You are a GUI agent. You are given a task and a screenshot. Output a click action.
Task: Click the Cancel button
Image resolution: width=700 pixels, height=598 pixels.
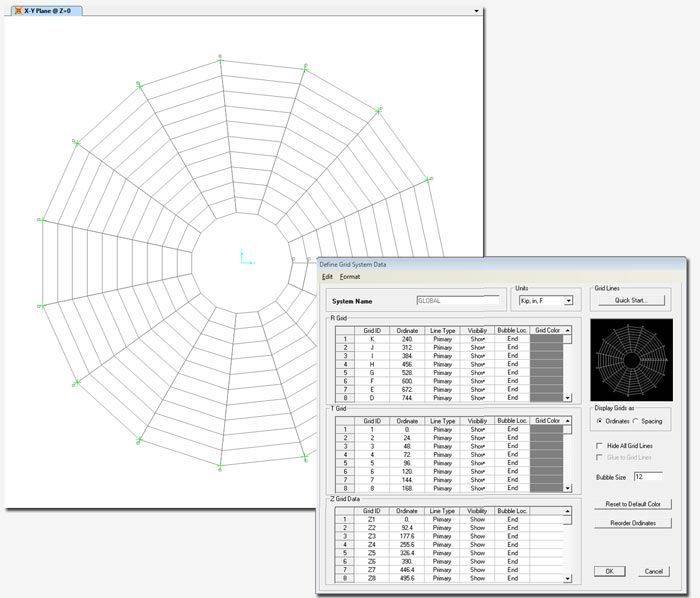654,571
